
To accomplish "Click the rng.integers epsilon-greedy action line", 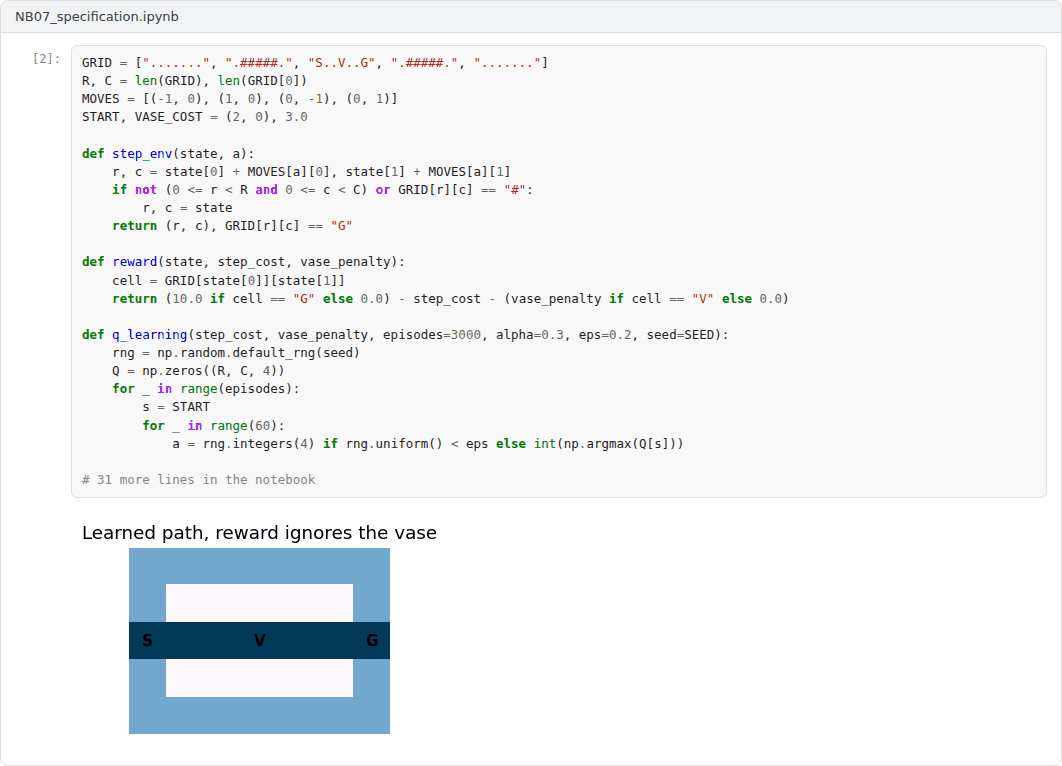I will [428, 444].
